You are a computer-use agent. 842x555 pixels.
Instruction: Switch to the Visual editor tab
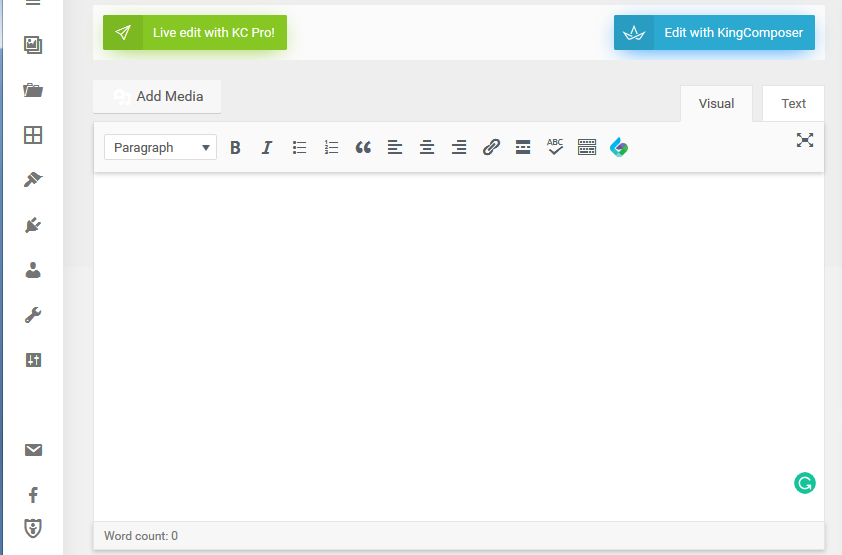coord(716,104)
